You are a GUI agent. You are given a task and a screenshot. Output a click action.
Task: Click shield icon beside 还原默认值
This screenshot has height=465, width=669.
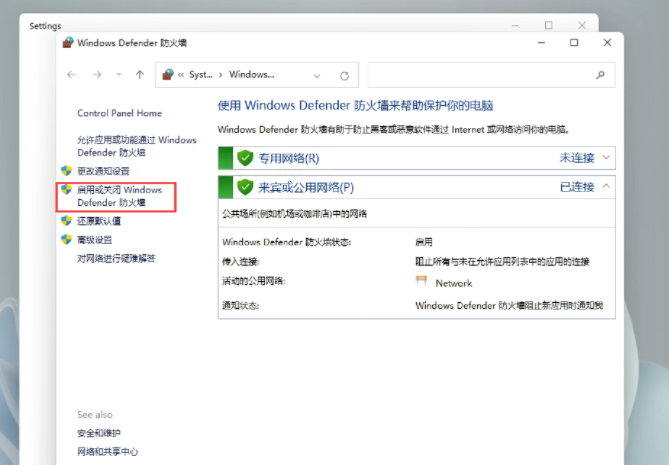click(66, 221)
